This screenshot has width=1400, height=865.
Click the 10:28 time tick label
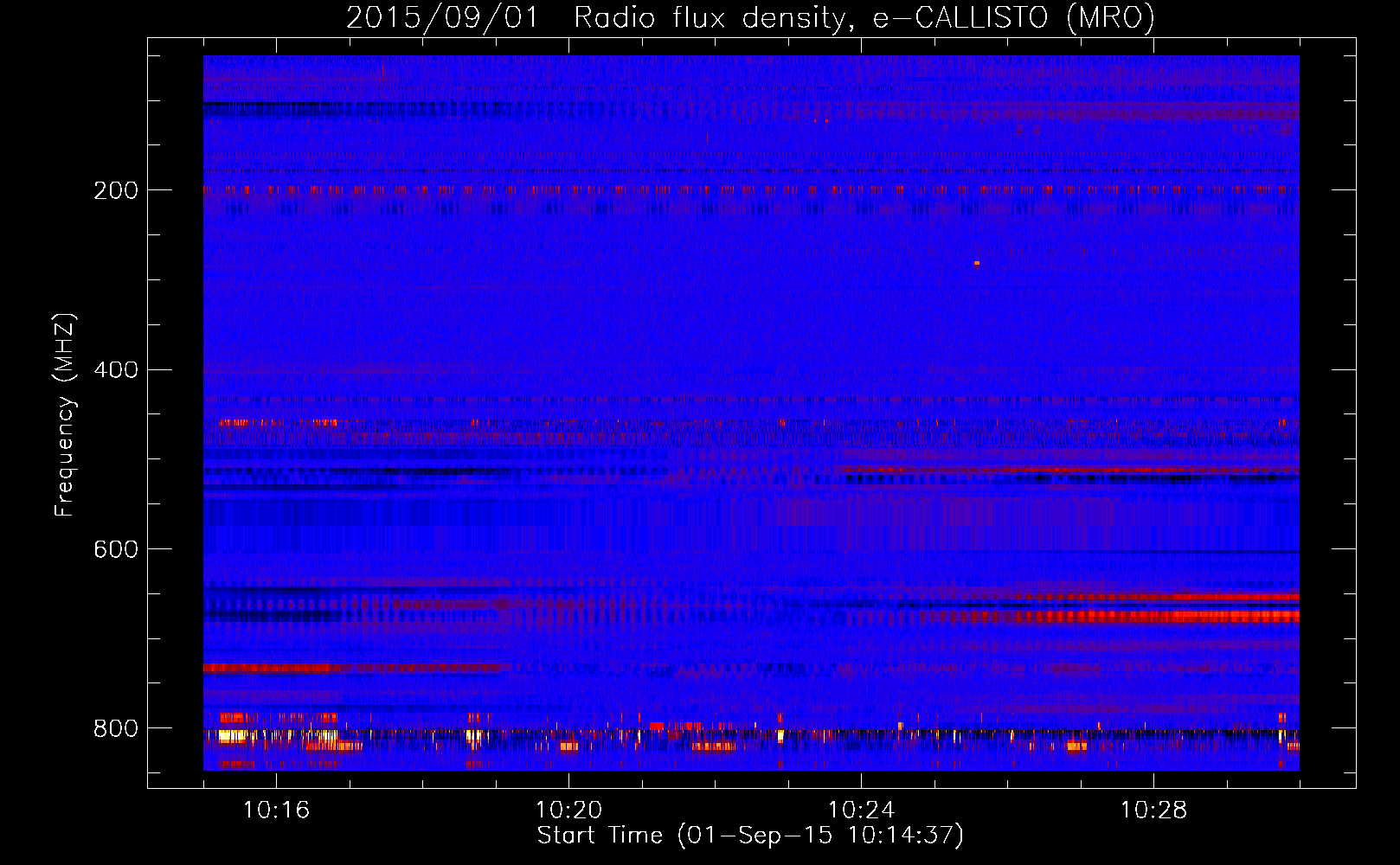pos(1153,810)
